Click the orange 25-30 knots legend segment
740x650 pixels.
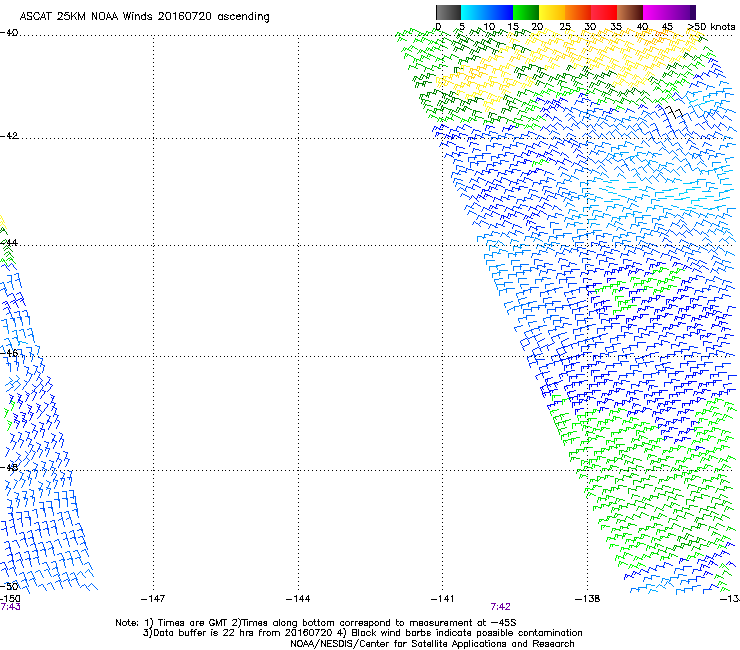tap(578, 12)
